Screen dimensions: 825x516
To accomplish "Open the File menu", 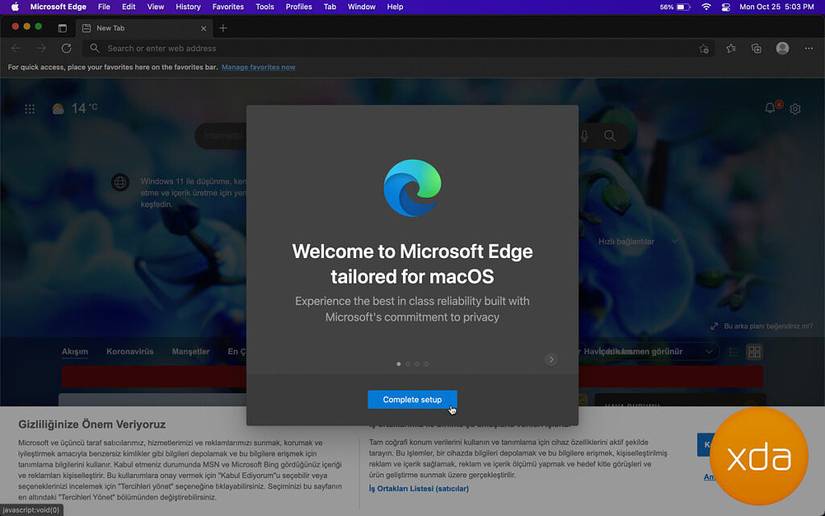I will (x=104, y=7).
